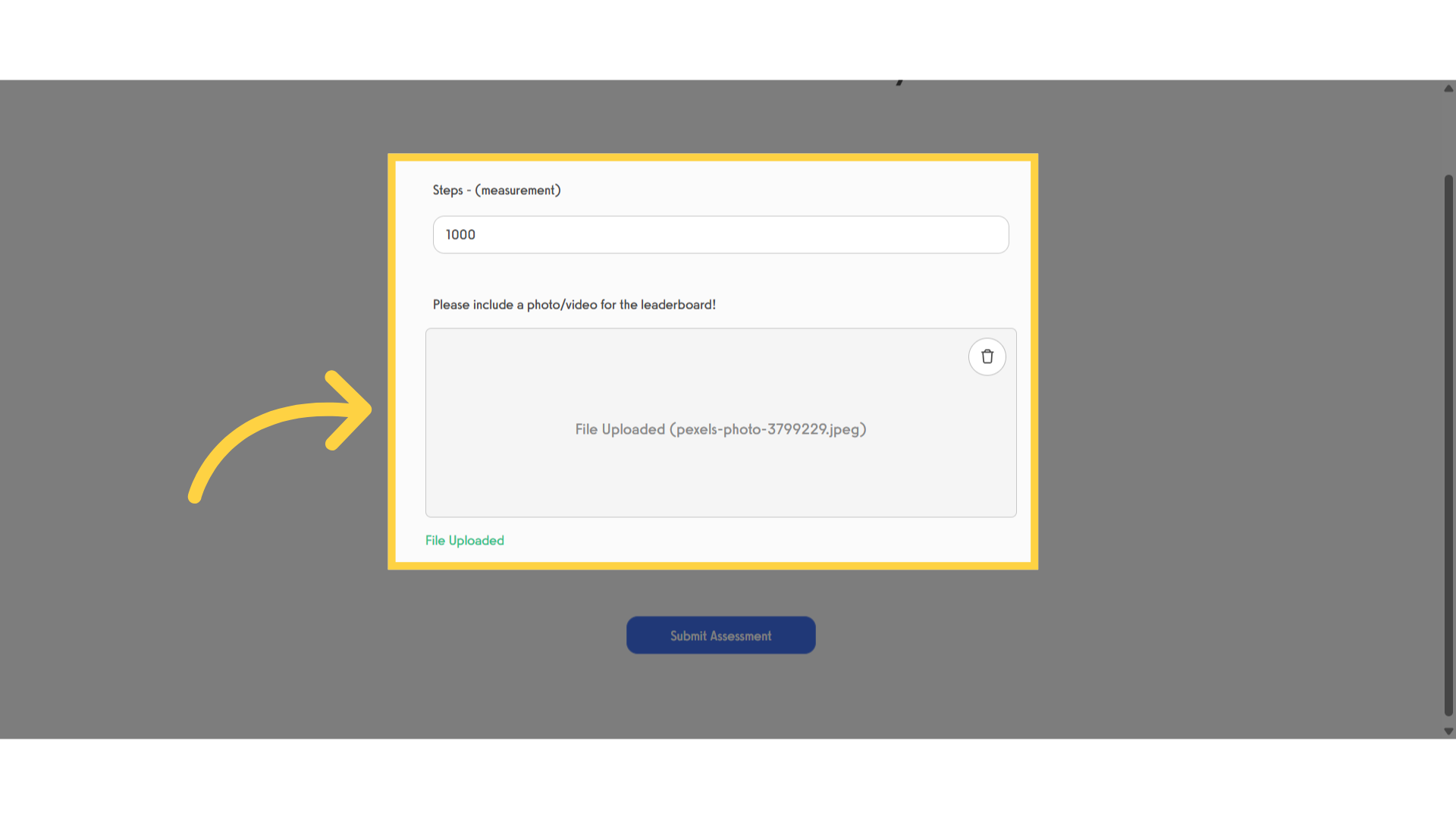The width and height of the screenshot is (1456, 819).
Task: Delete the uploaded file with trash icon
Action: coord(987,356)
